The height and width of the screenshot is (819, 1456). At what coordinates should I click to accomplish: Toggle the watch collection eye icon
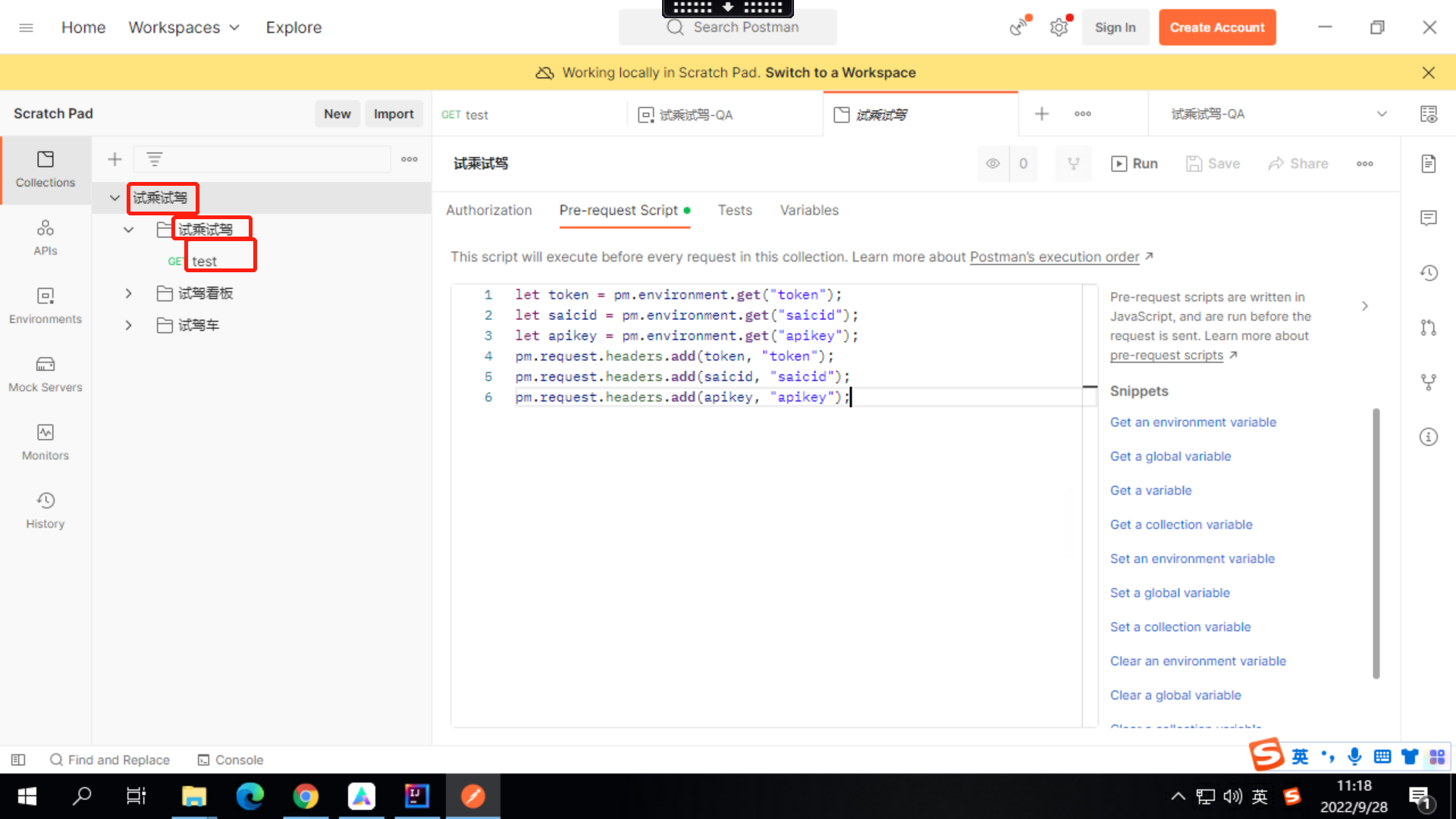tap(993, 164)
